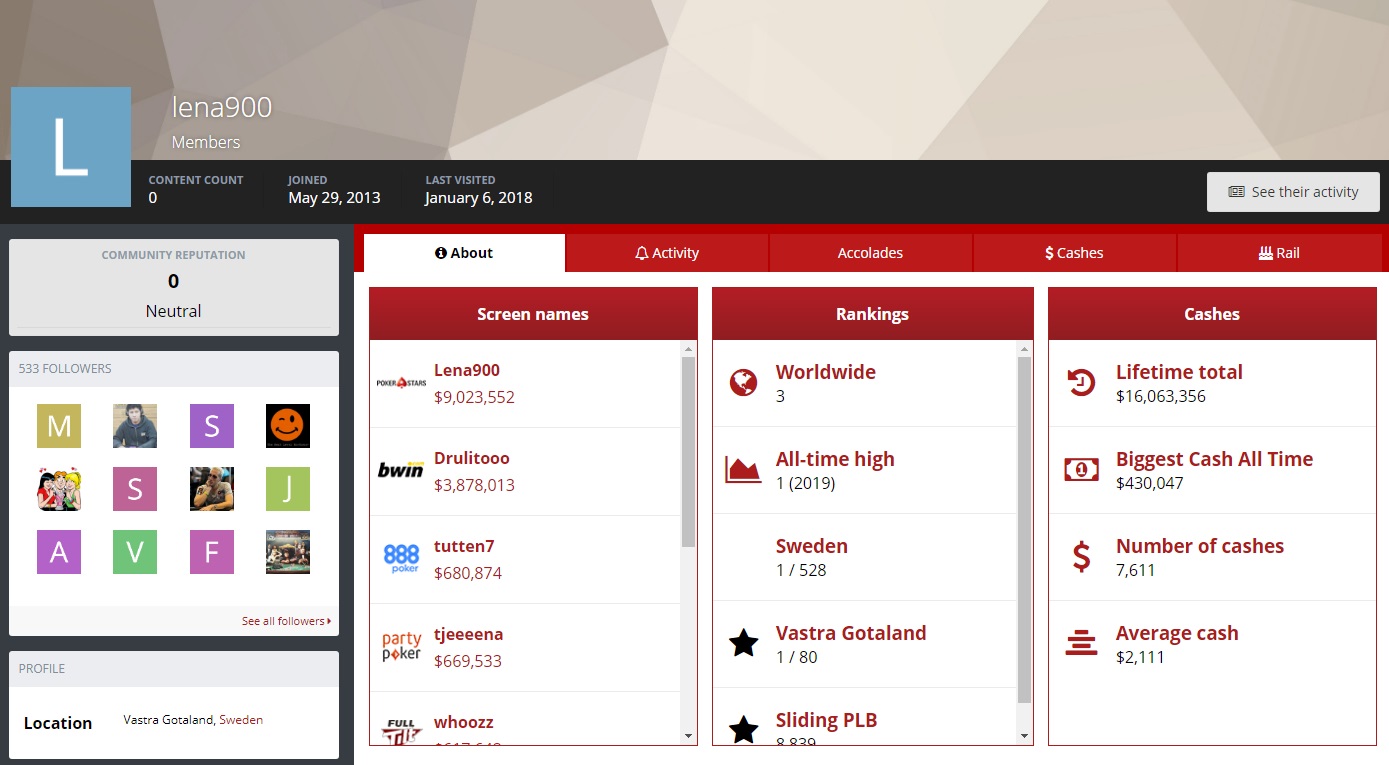Switch to the Activity tab

click(x=667, y=253)
